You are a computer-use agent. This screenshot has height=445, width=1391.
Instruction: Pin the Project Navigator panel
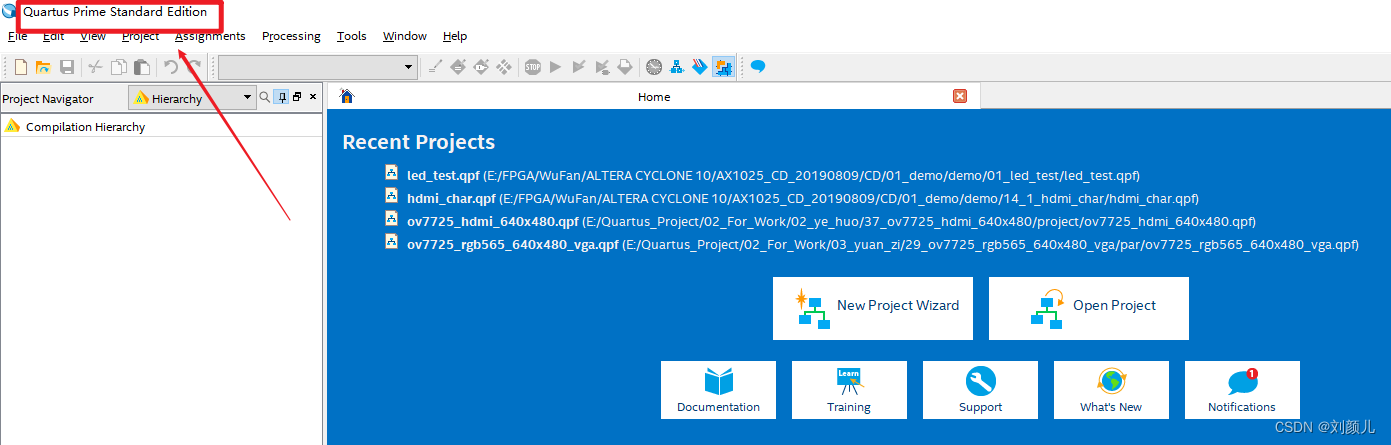coord(283,97)
